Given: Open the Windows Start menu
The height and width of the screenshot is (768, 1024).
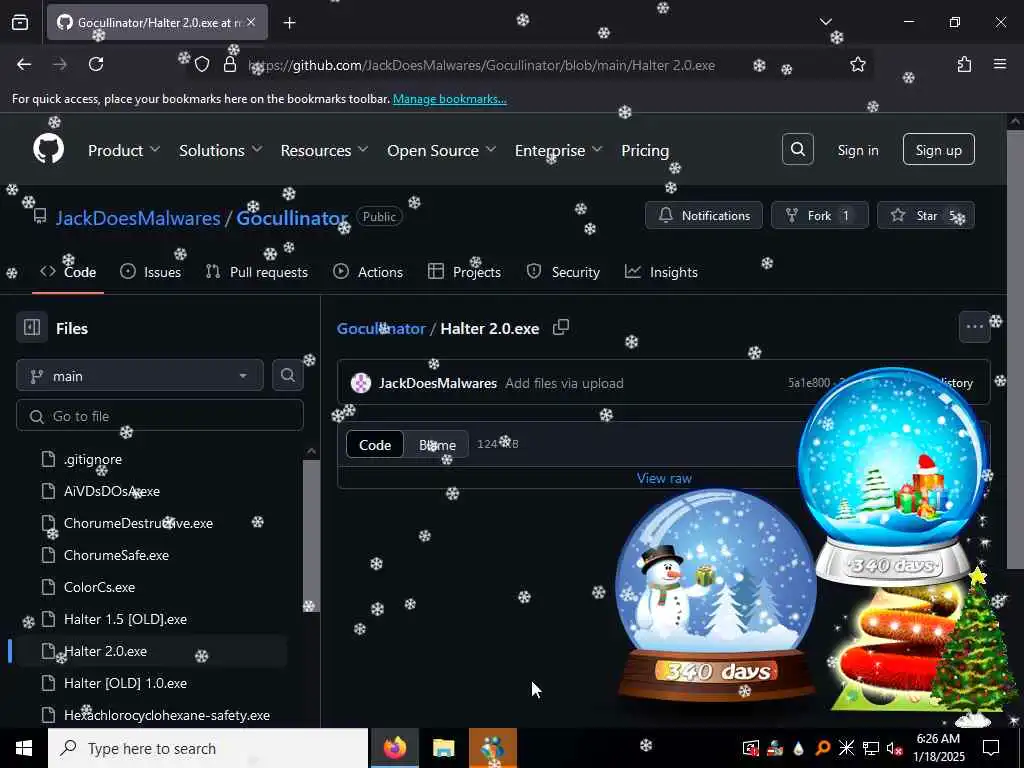Looking at the screenshot, I should (x=24, y=748).
